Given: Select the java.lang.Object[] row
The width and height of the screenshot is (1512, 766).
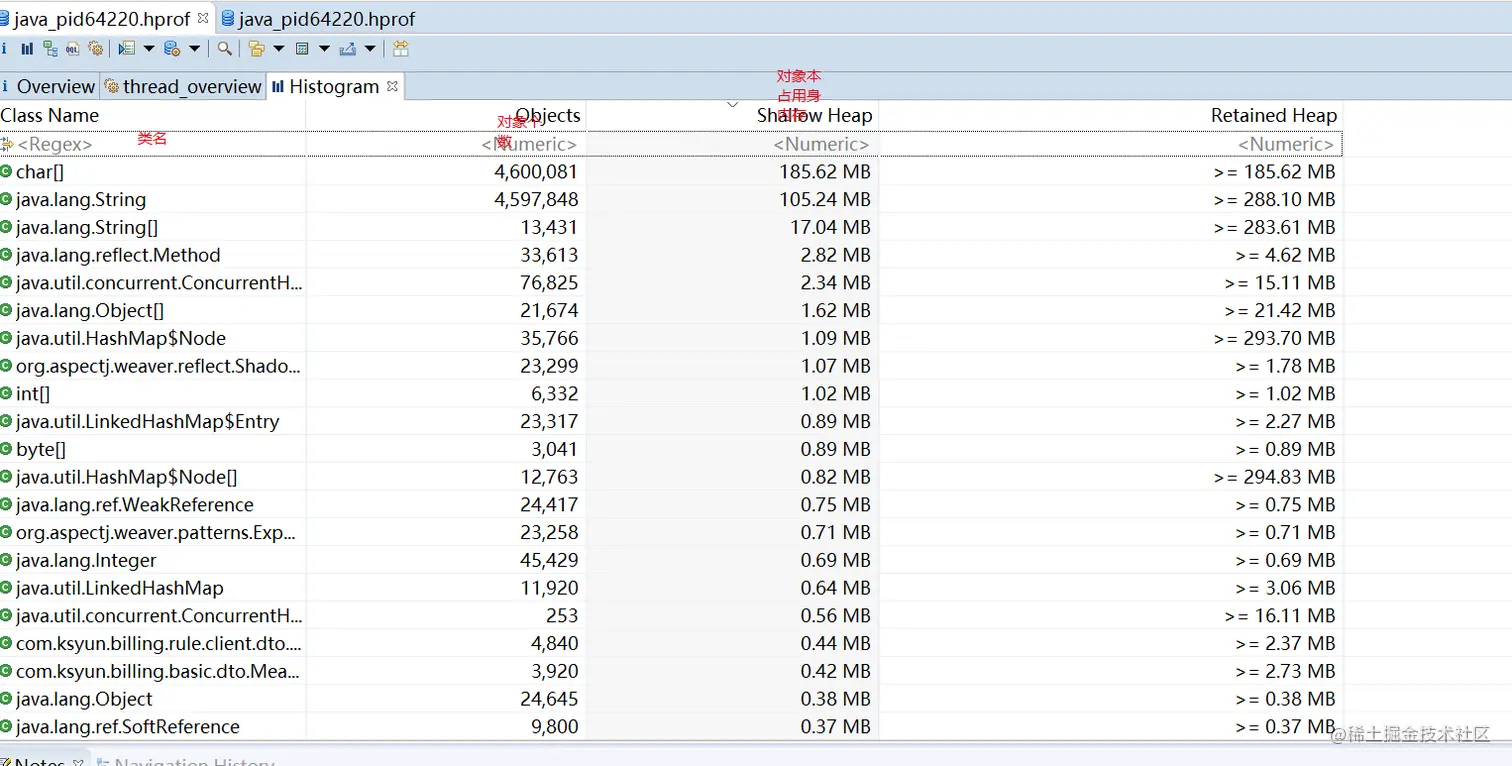Looking at the screenshot, I should [x=671, y=310].
